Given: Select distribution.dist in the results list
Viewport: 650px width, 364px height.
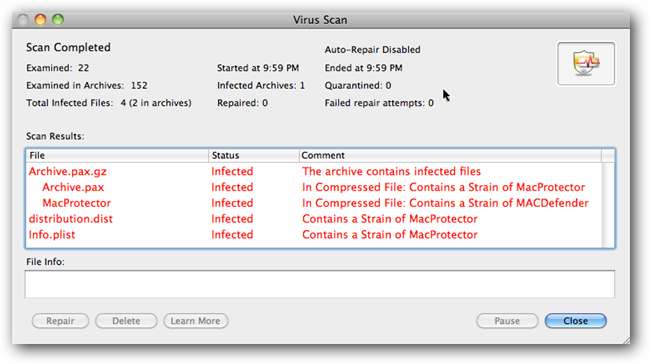Looking at the screenshot, I should [314, 218].
